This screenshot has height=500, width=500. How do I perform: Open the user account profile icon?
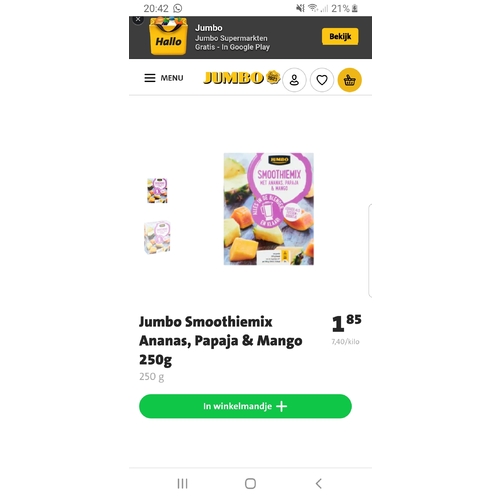[294, 80]
